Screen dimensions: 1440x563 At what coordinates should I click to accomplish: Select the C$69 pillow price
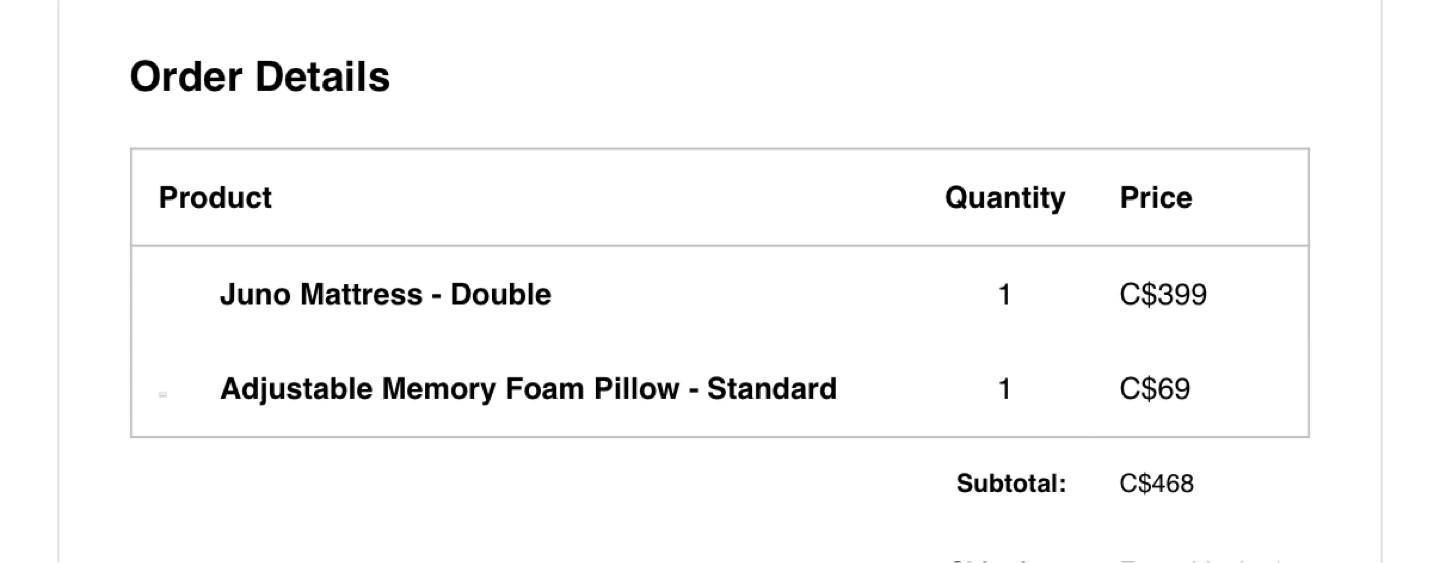coord(1155,388)
